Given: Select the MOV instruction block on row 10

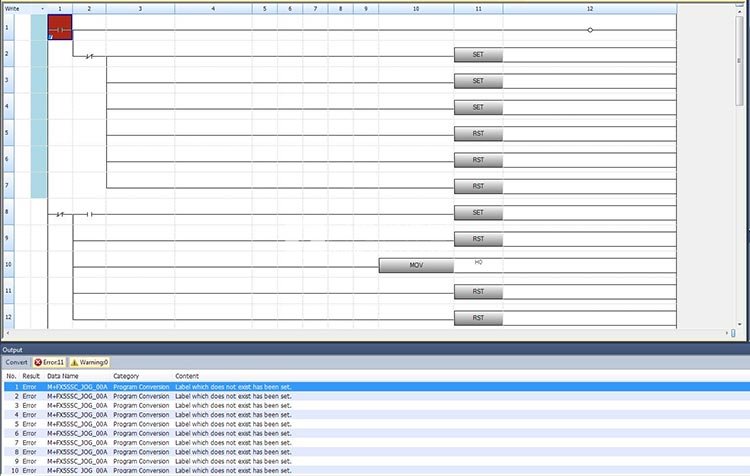Looking at the screenshot, I should [x=416, y=265].
